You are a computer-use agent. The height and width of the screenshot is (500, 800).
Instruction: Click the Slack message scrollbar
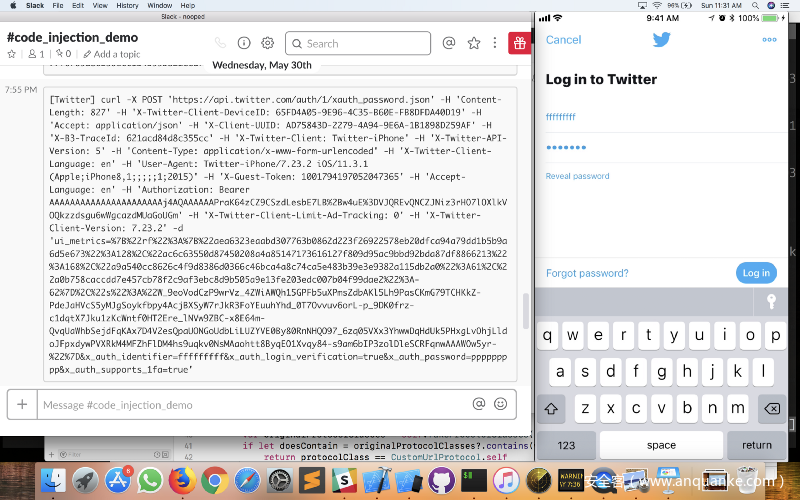pos(526,311)
